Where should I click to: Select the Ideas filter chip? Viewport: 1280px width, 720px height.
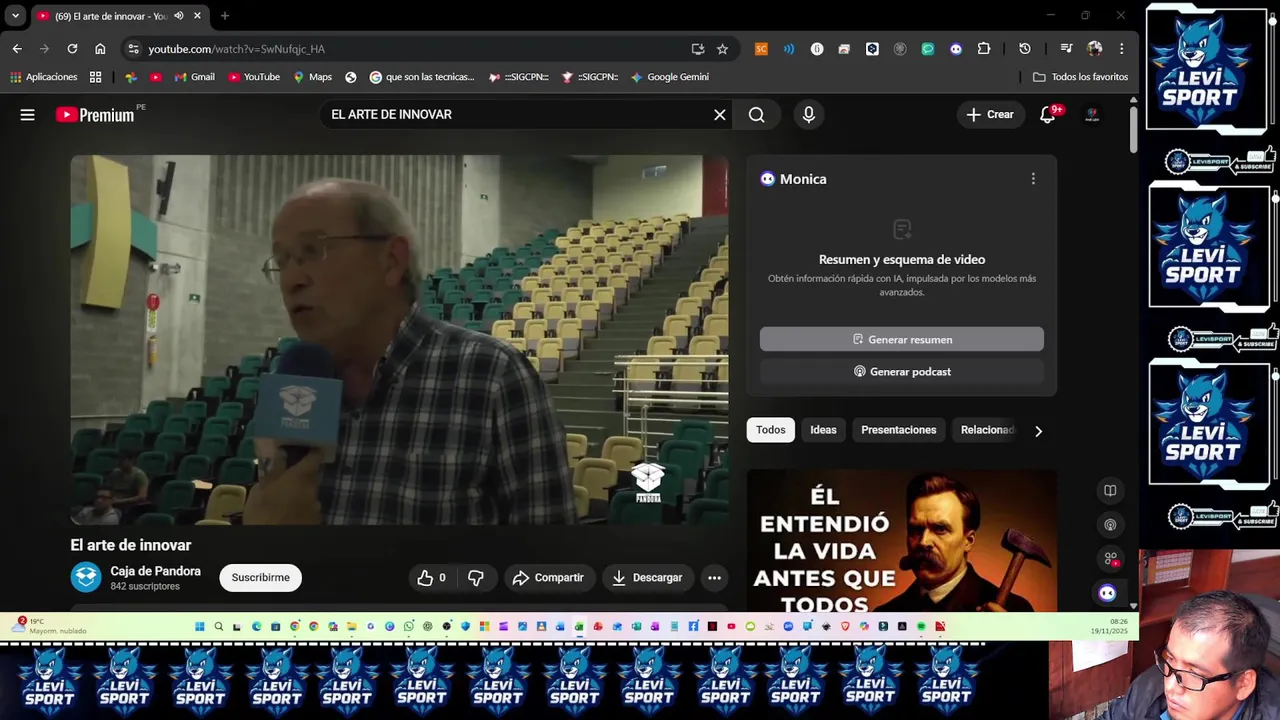pyautogui.click(x=823, y=430)
